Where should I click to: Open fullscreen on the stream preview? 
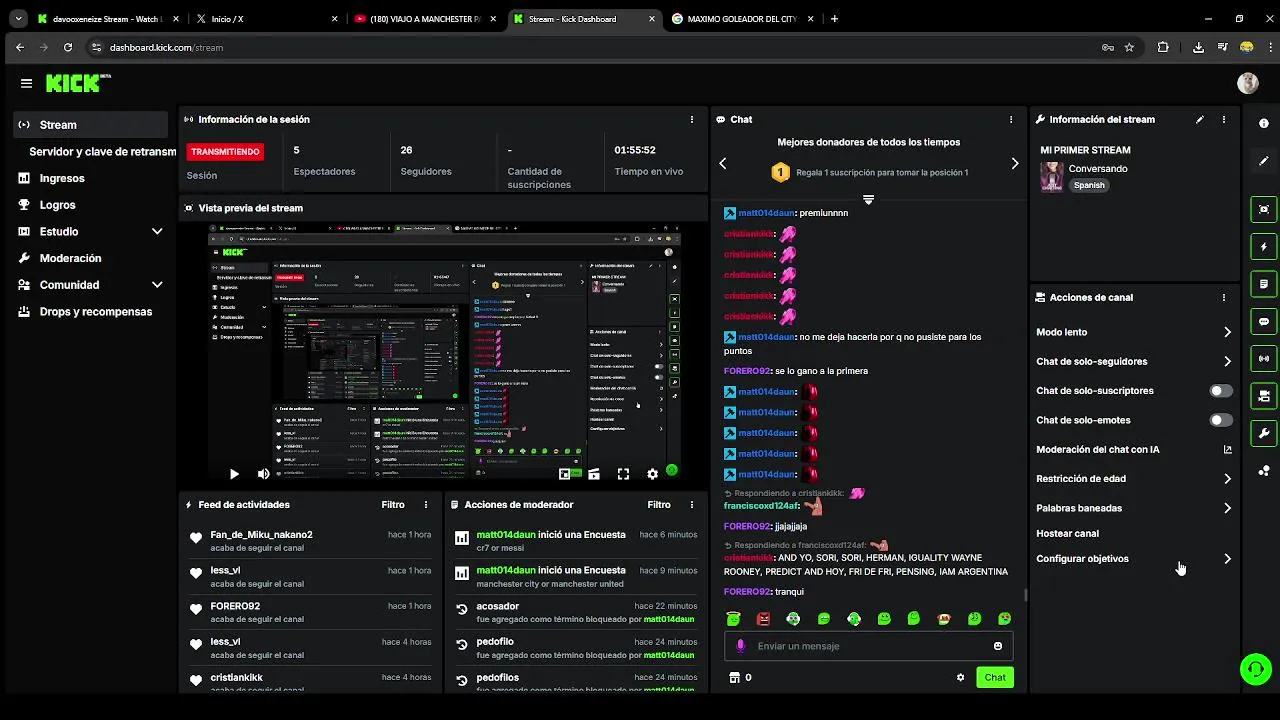pyautogui.click(x=623, y=474)
